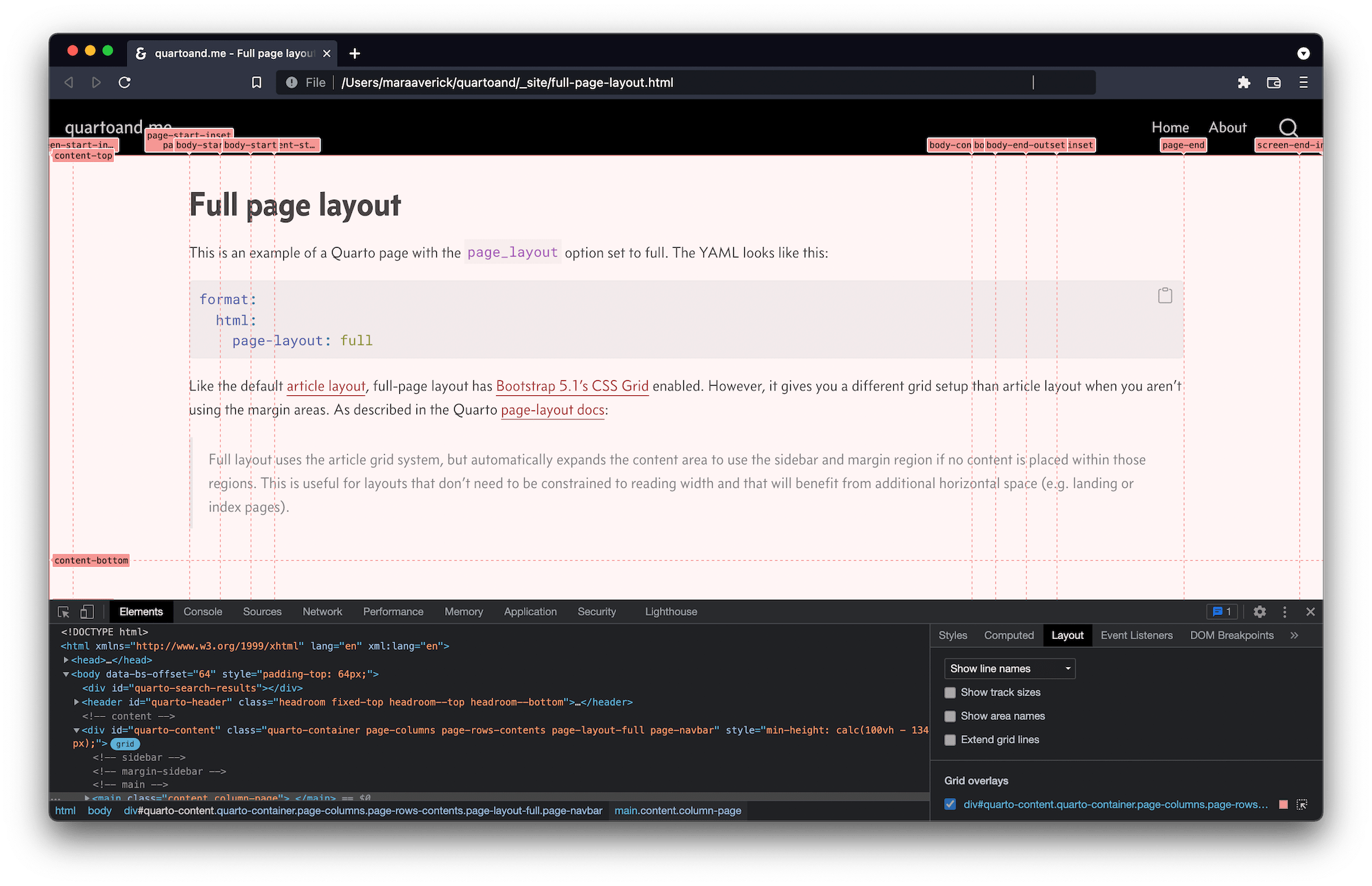Enable Show area names

(x=950, y=716)
